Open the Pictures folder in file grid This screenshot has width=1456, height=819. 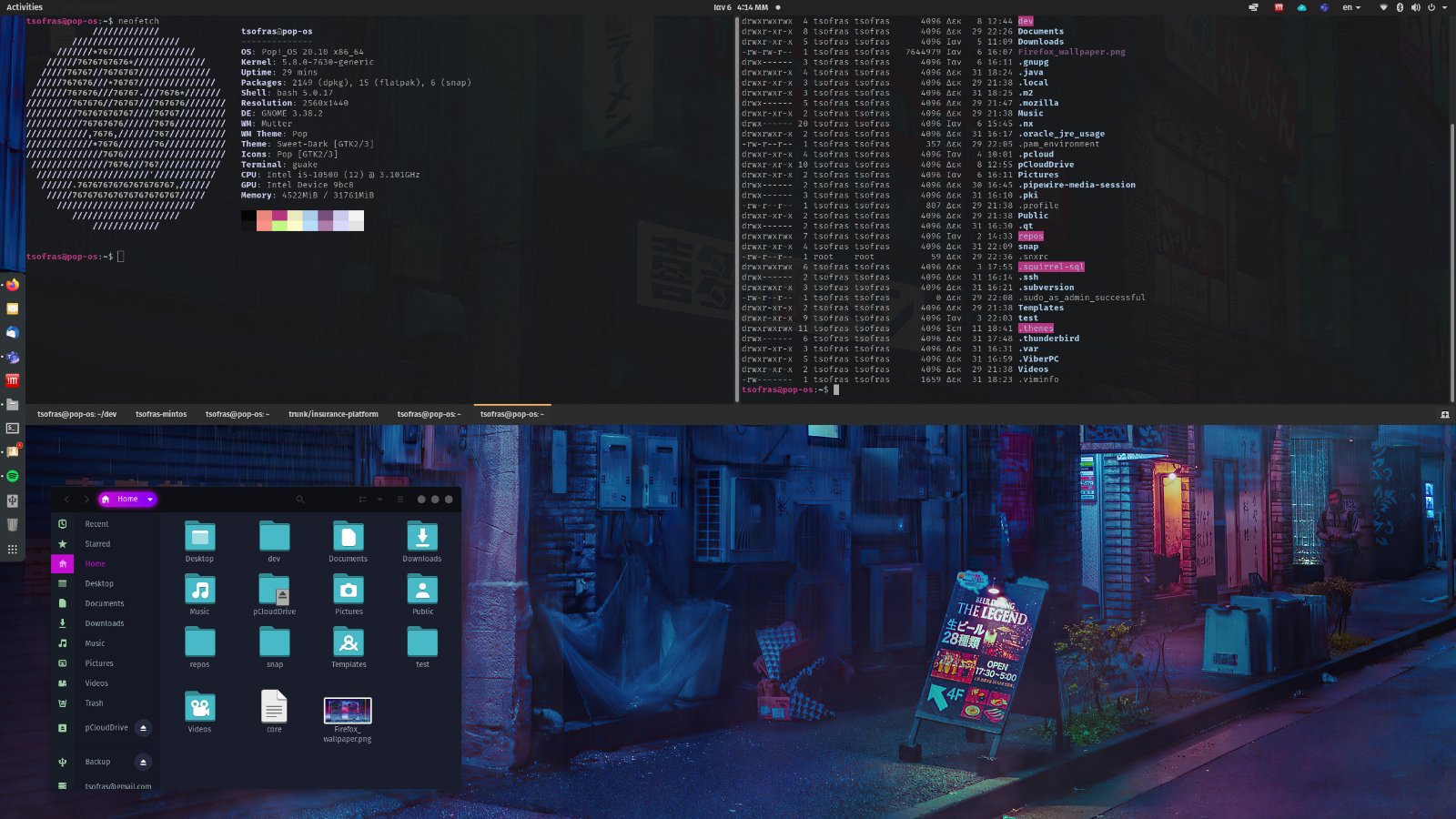(x=349, y=594)
